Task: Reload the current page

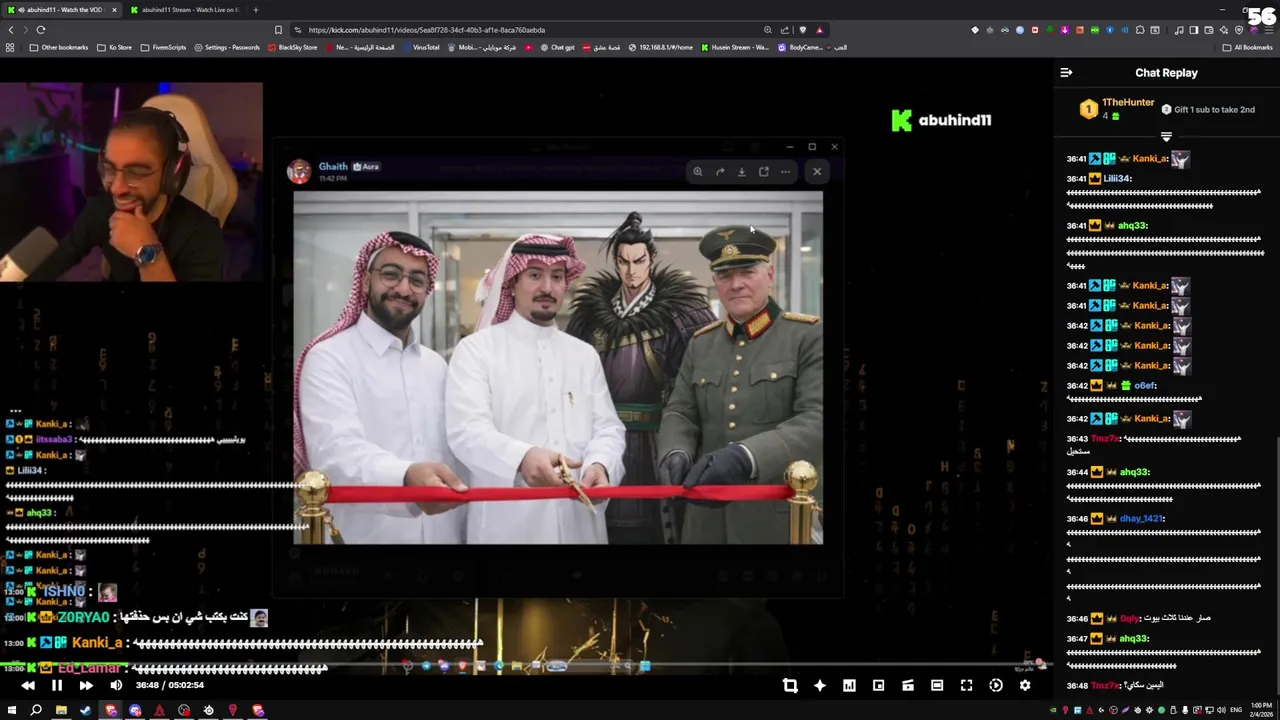Action: (41, 30)
